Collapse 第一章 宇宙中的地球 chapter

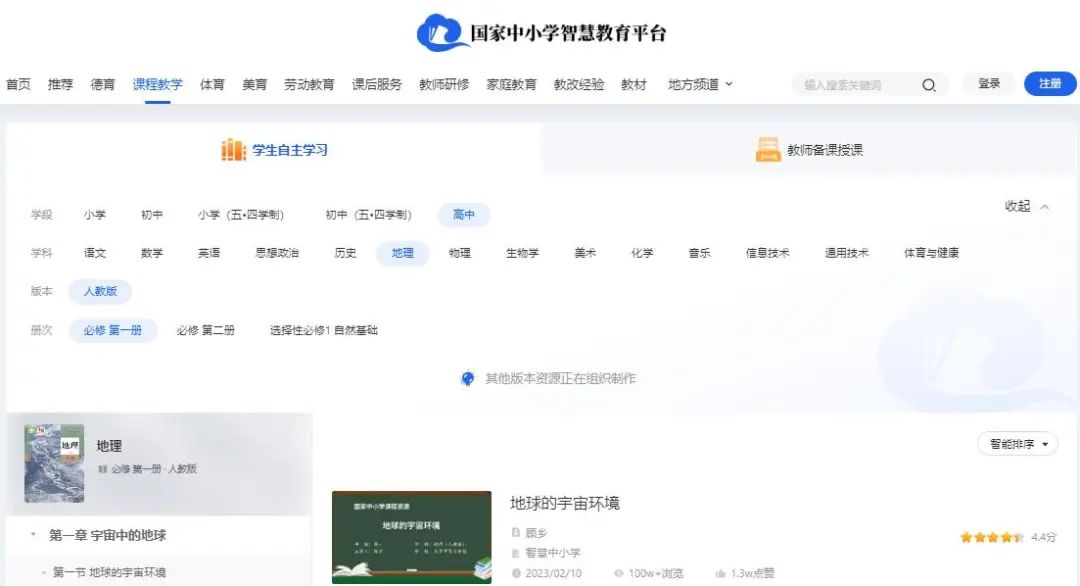32,534
